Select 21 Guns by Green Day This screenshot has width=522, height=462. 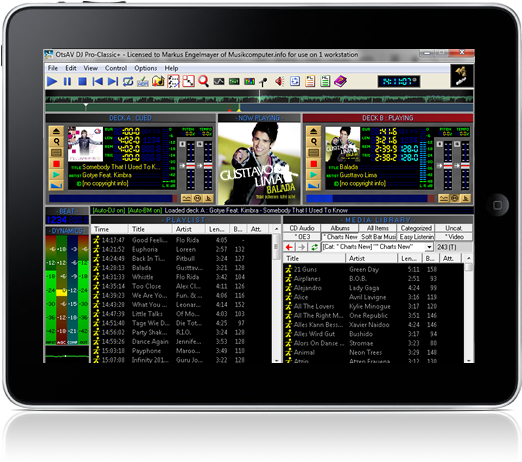point(373,269)
